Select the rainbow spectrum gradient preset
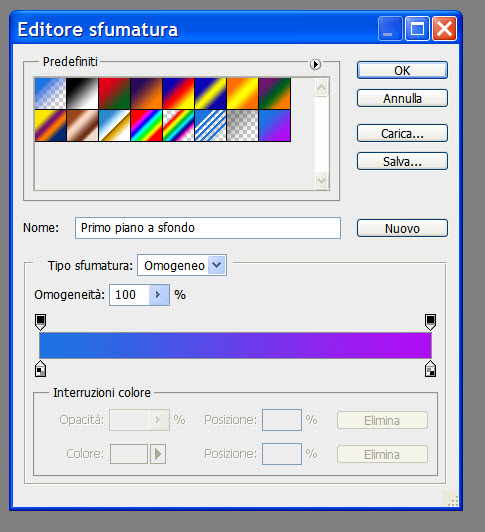Screen dimensions: 485x532 point(146,126)
